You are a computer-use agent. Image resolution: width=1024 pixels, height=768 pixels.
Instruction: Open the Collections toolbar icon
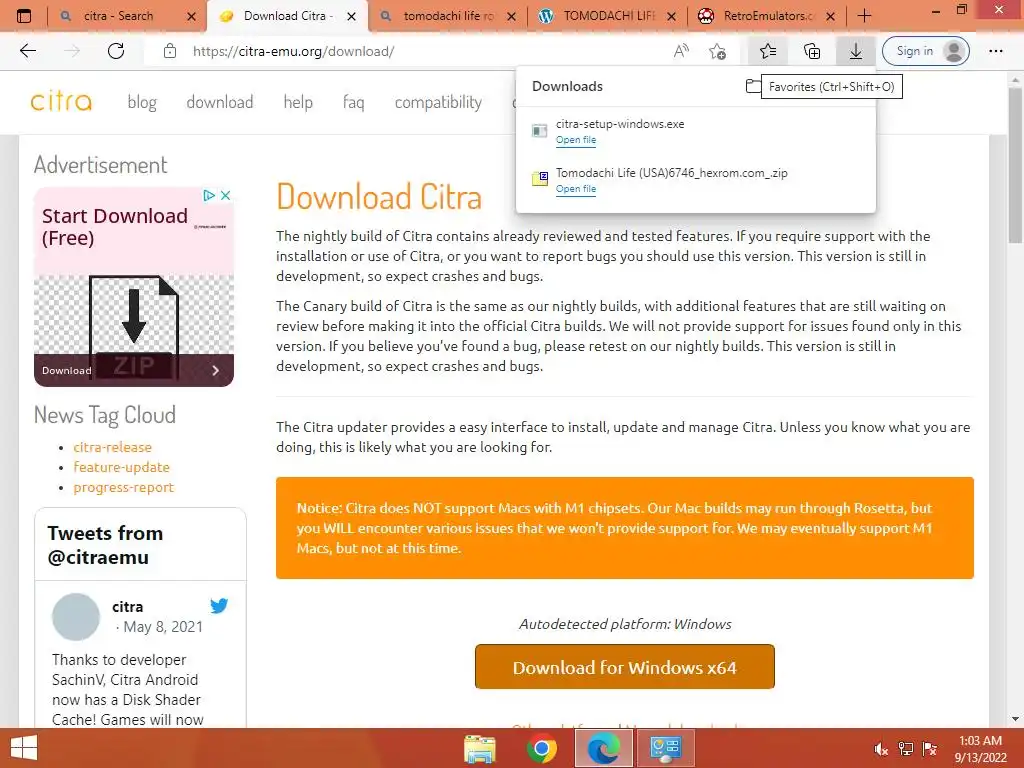pyautogui.click(x=812, y=51)
